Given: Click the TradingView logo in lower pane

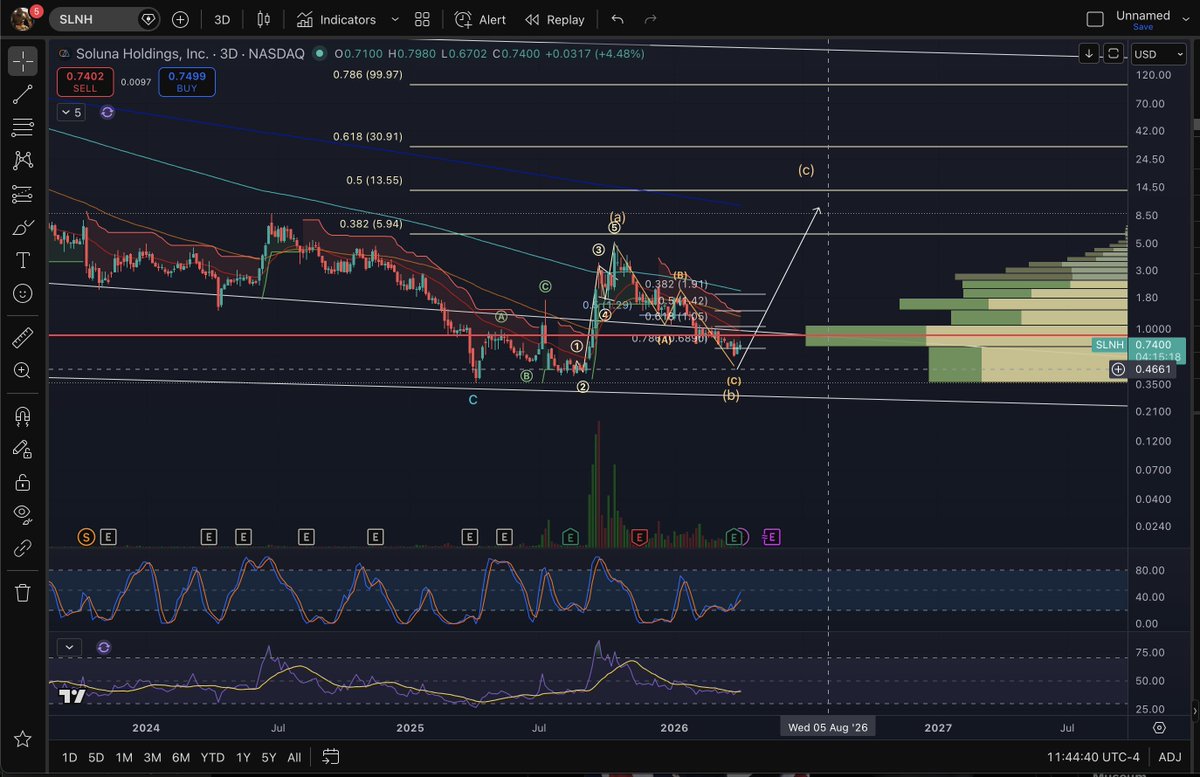Looking at the screenshot, I should coord(71,697).
